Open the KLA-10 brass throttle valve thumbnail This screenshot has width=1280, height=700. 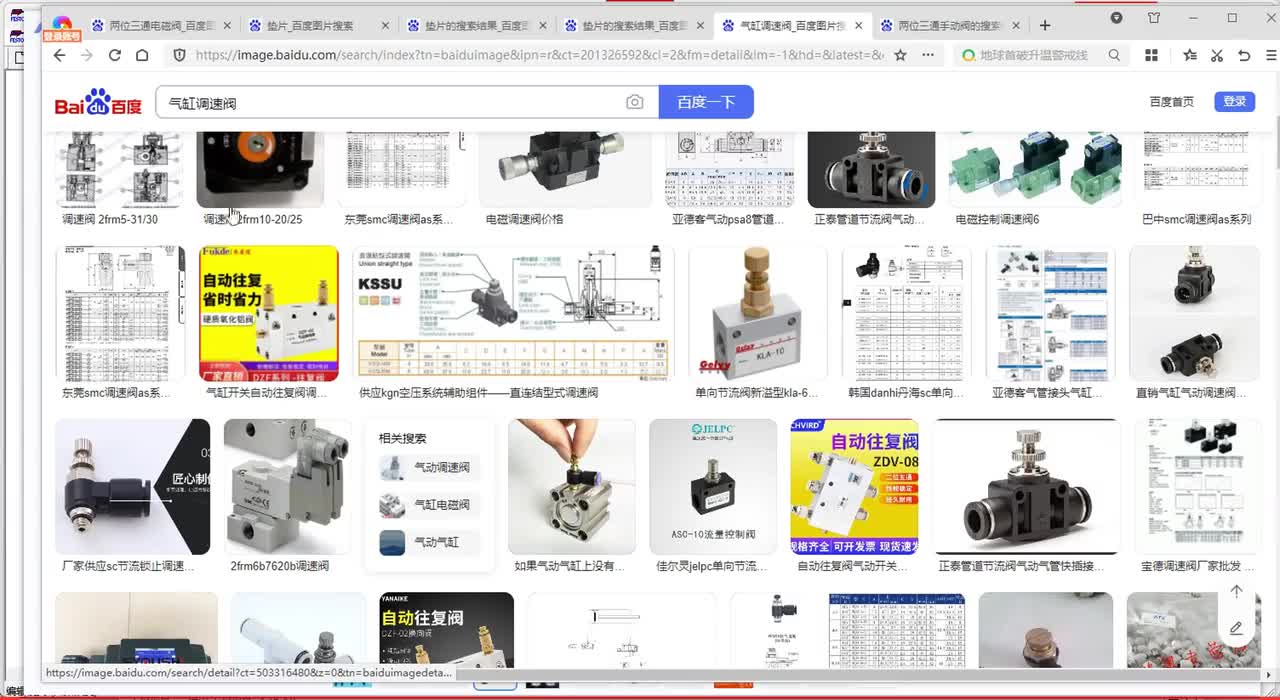[x=757, y=313]
